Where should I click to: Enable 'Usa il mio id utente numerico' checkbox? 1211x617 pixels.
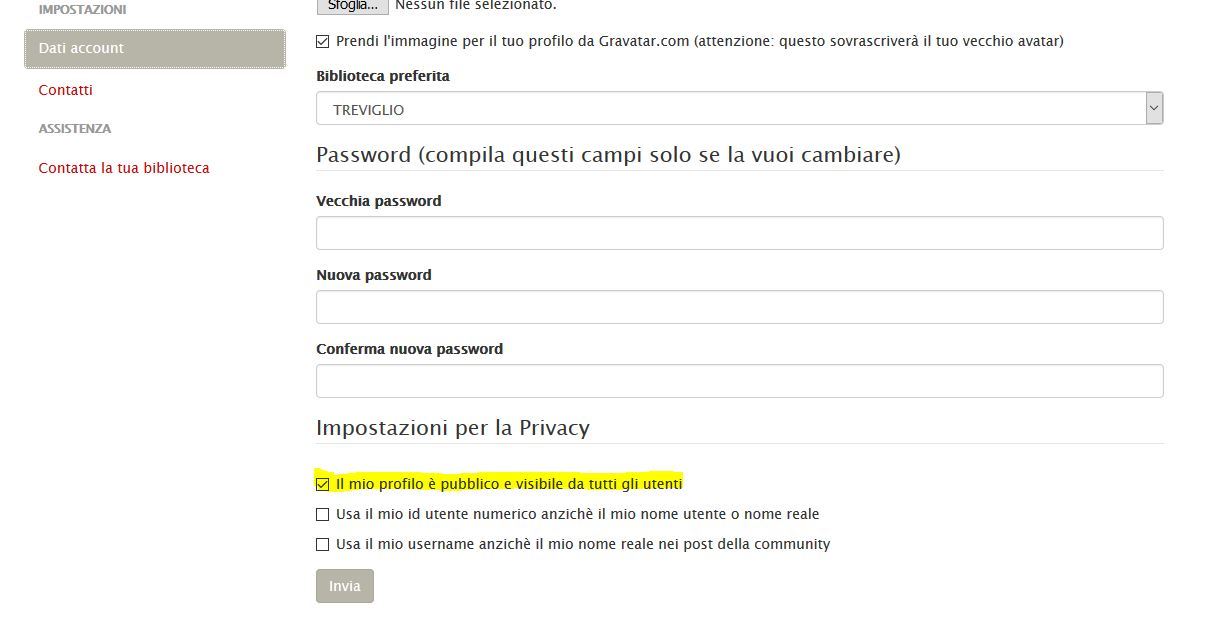coord(322,514)
